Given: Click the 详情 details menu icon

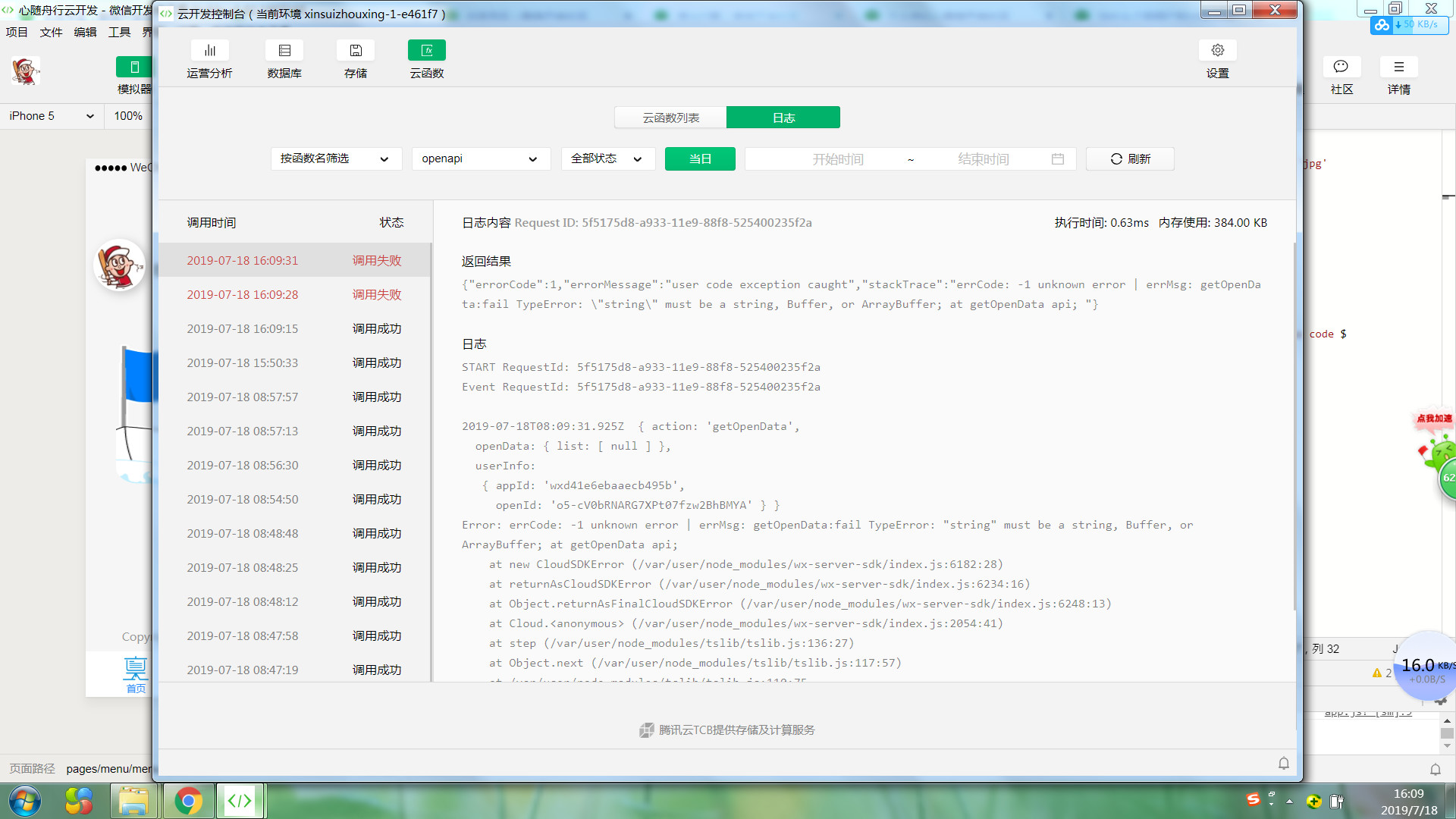Looking at the screenshot, I should [x=1398, y=67].
